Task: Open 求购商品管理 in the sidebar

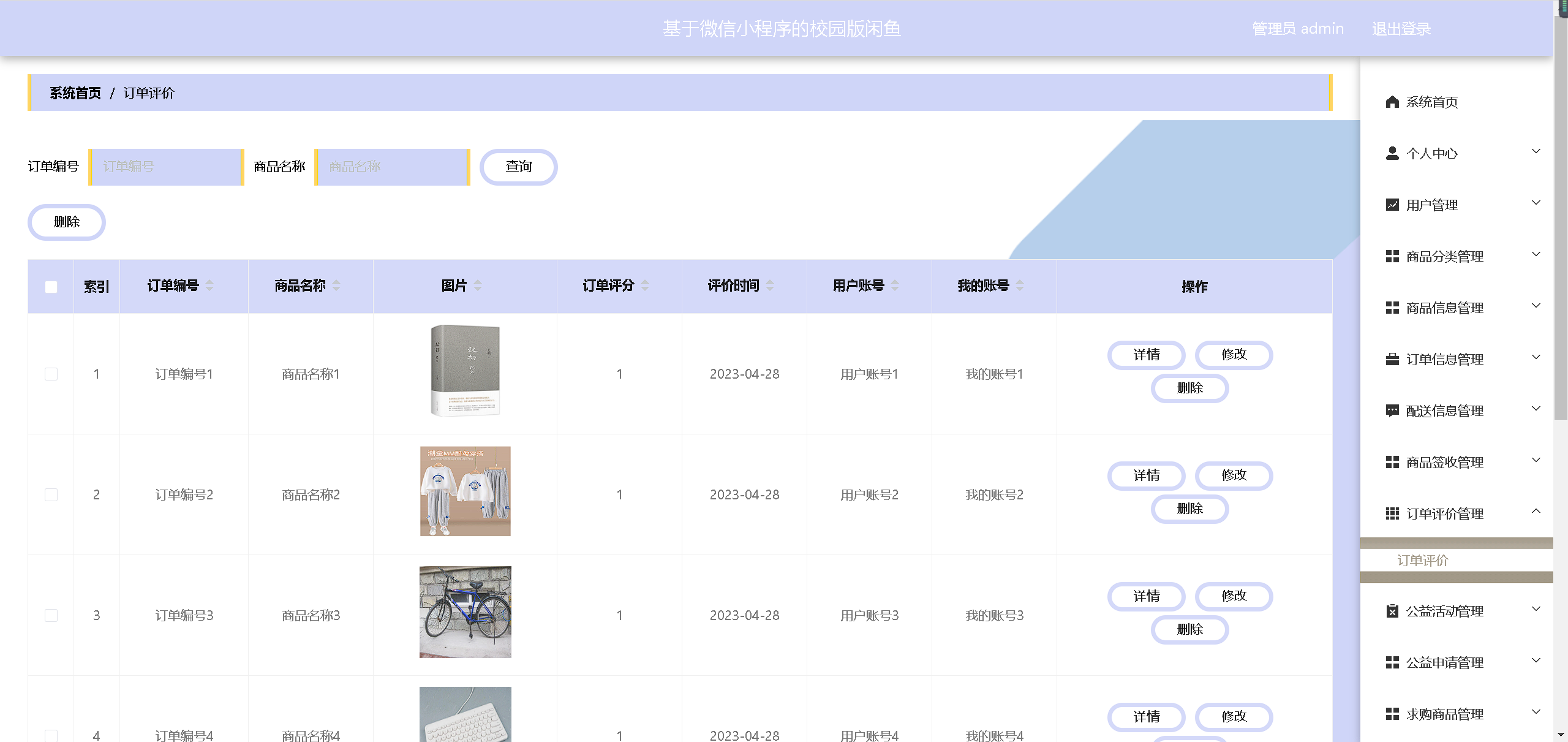Action: [1444, 714]
